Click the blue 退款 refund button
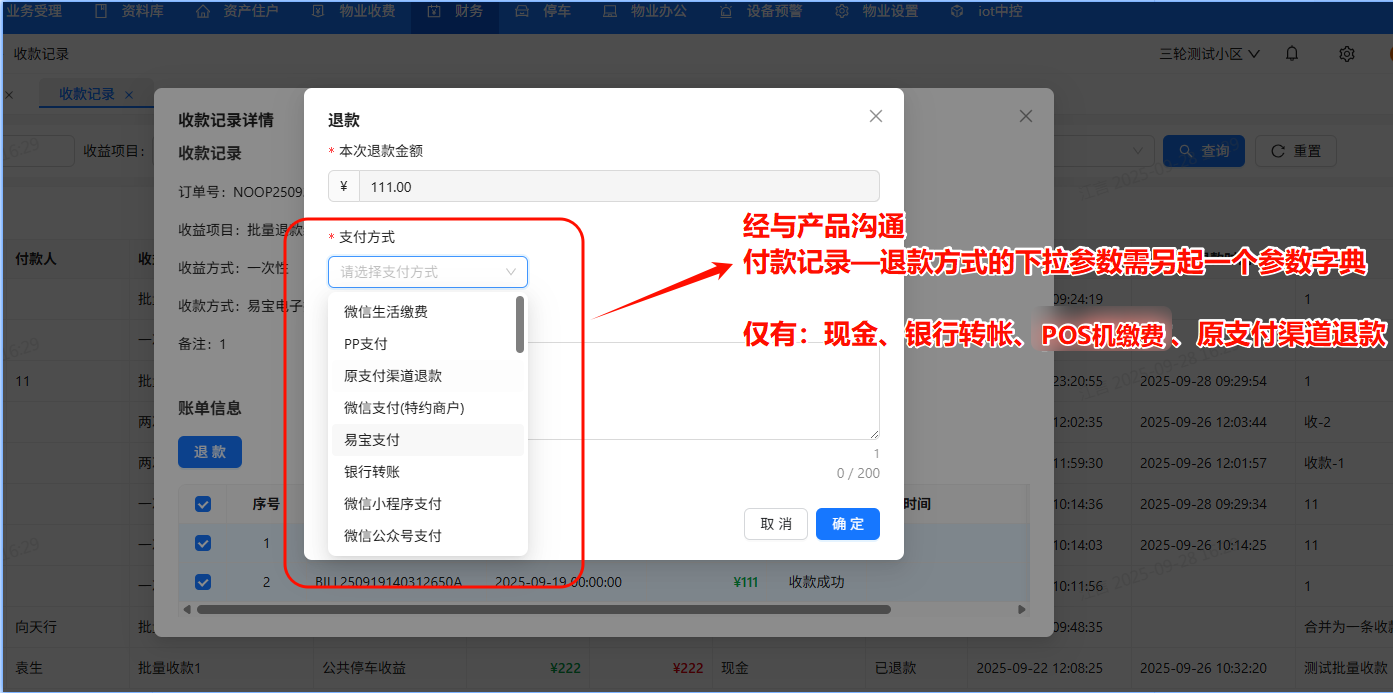 click(210, 452)
